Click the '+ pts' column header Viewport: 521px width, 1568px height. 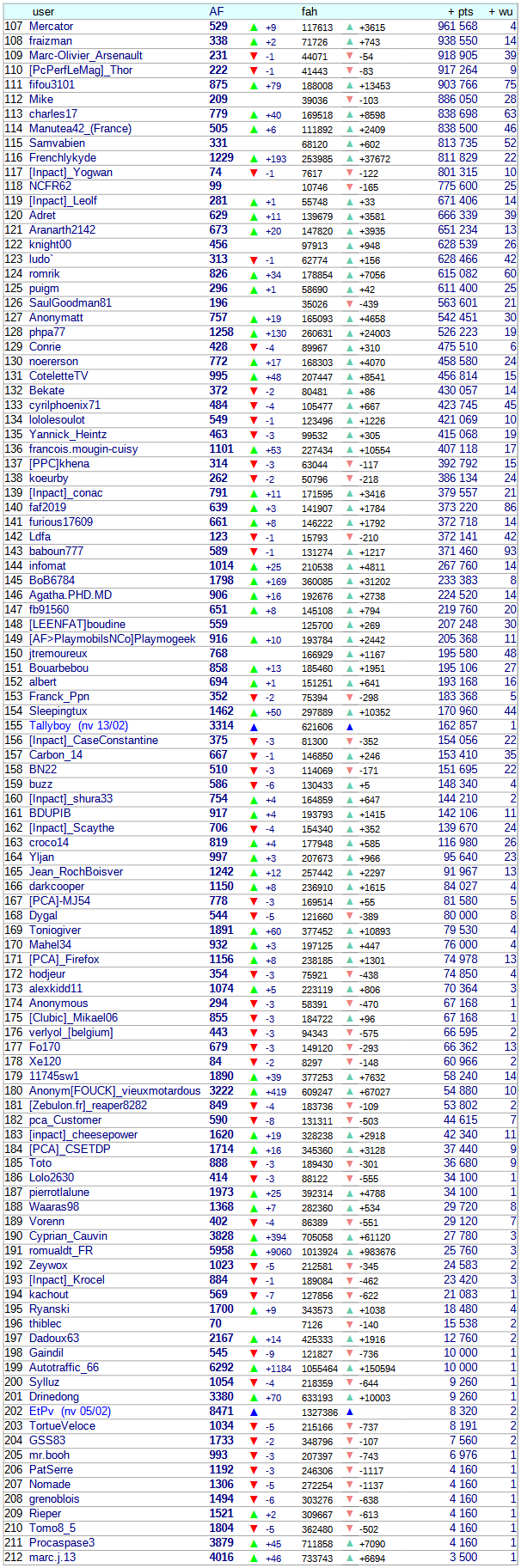(x=461, y=12)
